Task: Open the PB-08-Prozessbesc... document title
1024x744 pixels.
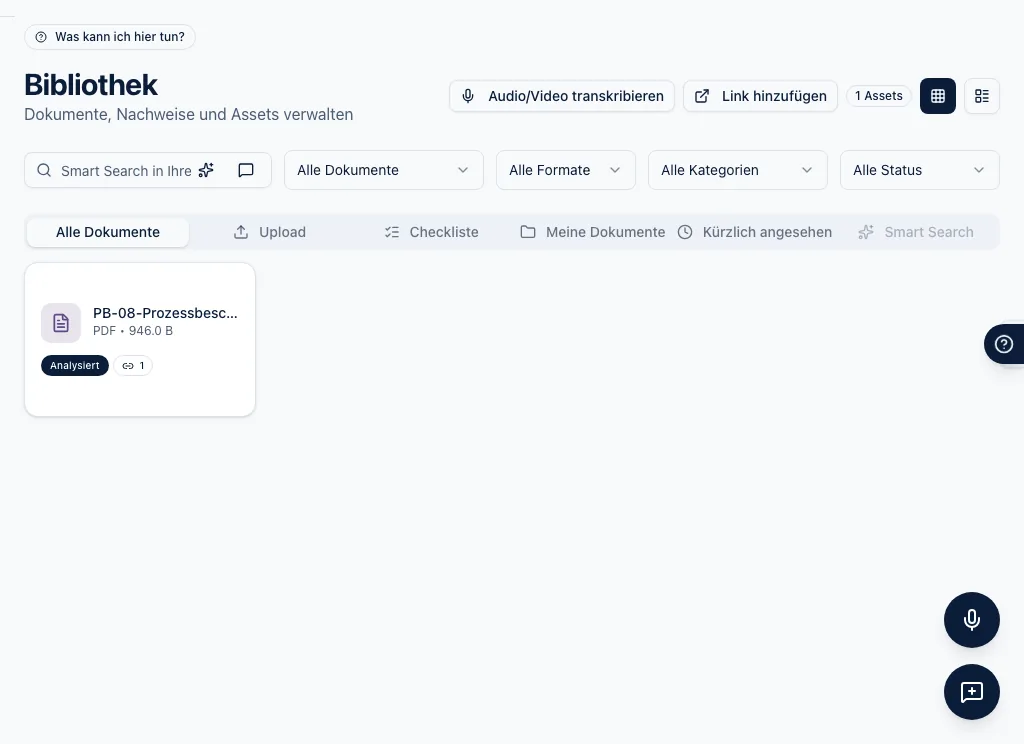Action: (165, 313)
